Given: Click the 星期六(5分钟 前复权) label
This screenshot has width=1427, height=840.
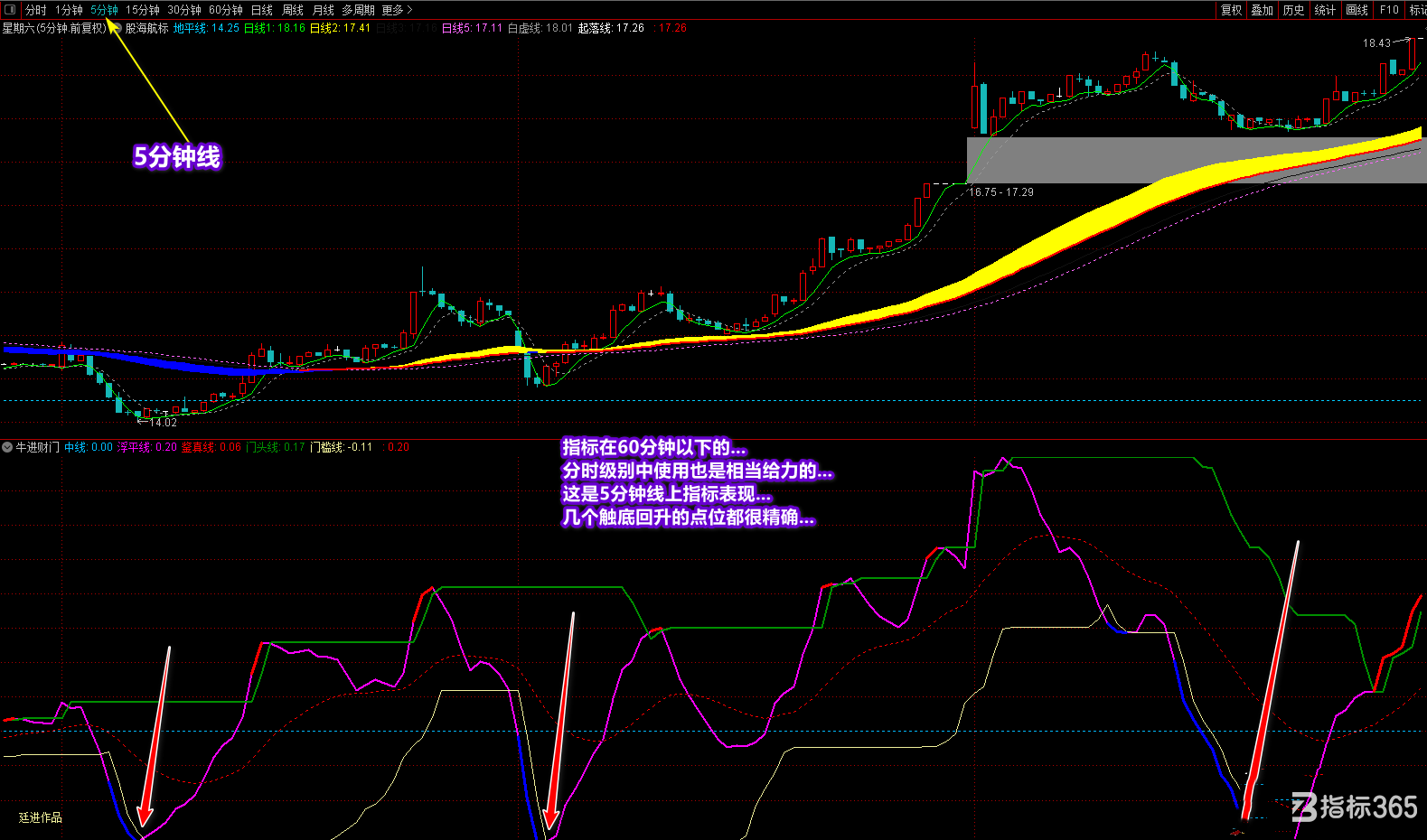Looking at the screenshot, I should click(53, 28).
